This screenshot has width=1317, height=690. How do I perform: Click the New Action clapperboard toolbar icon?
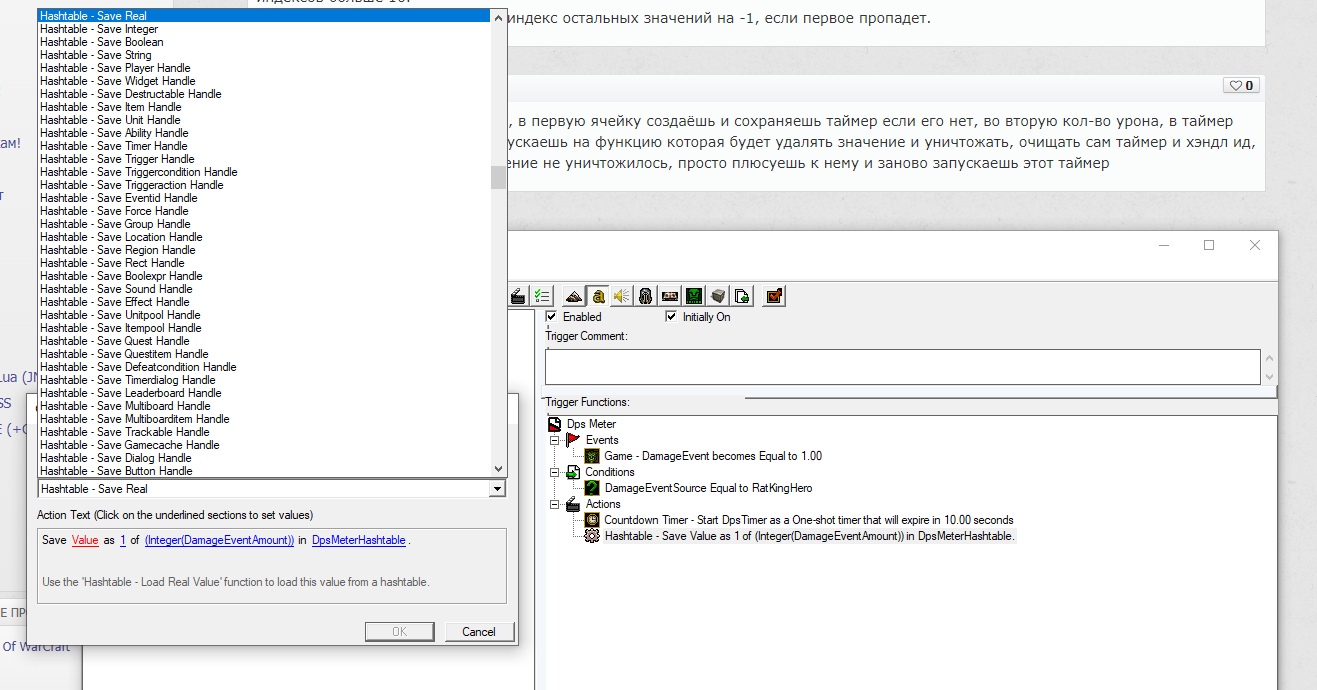click(518, 295)
